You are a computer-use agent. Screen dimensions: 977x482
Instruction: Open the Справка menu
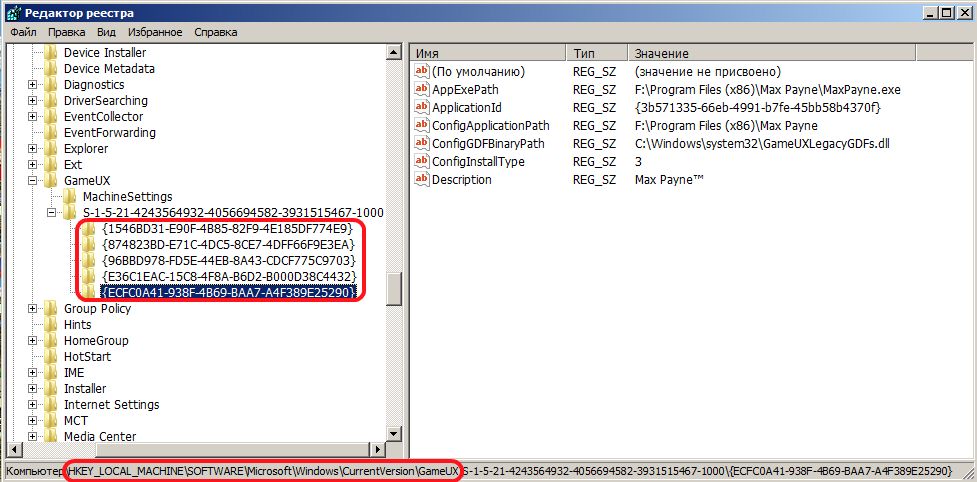pyautogui.click(x=216, y=32)
